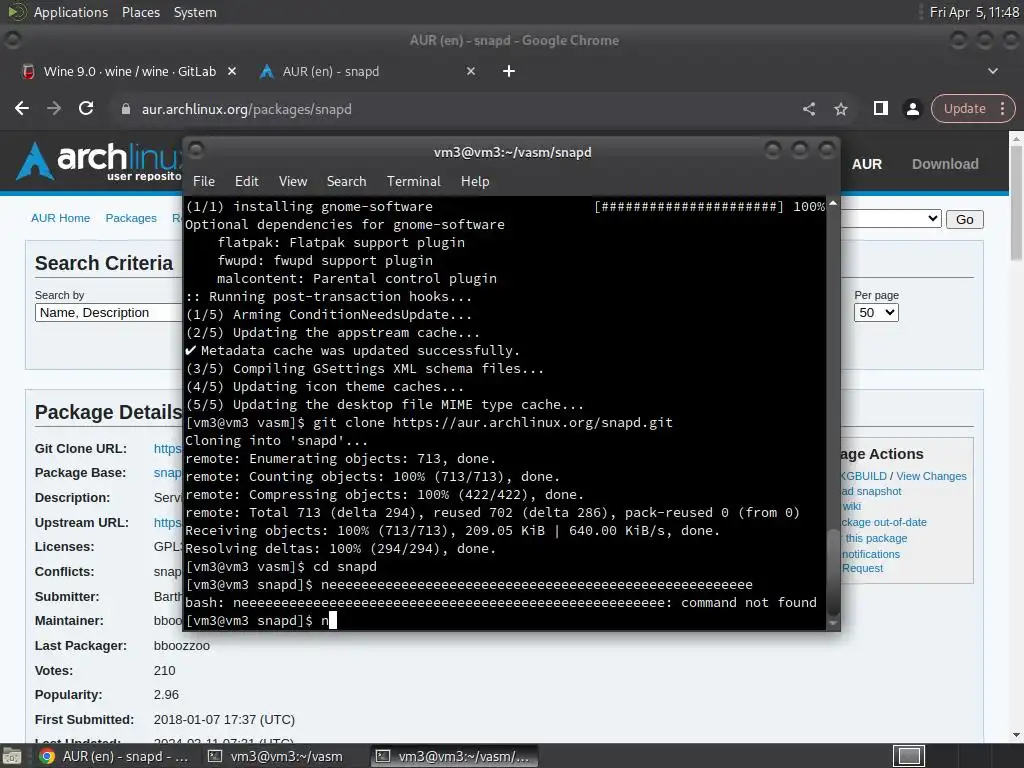Open the terminal Help menu
This screenshot has width=1024, height=768.
point(475,181)
